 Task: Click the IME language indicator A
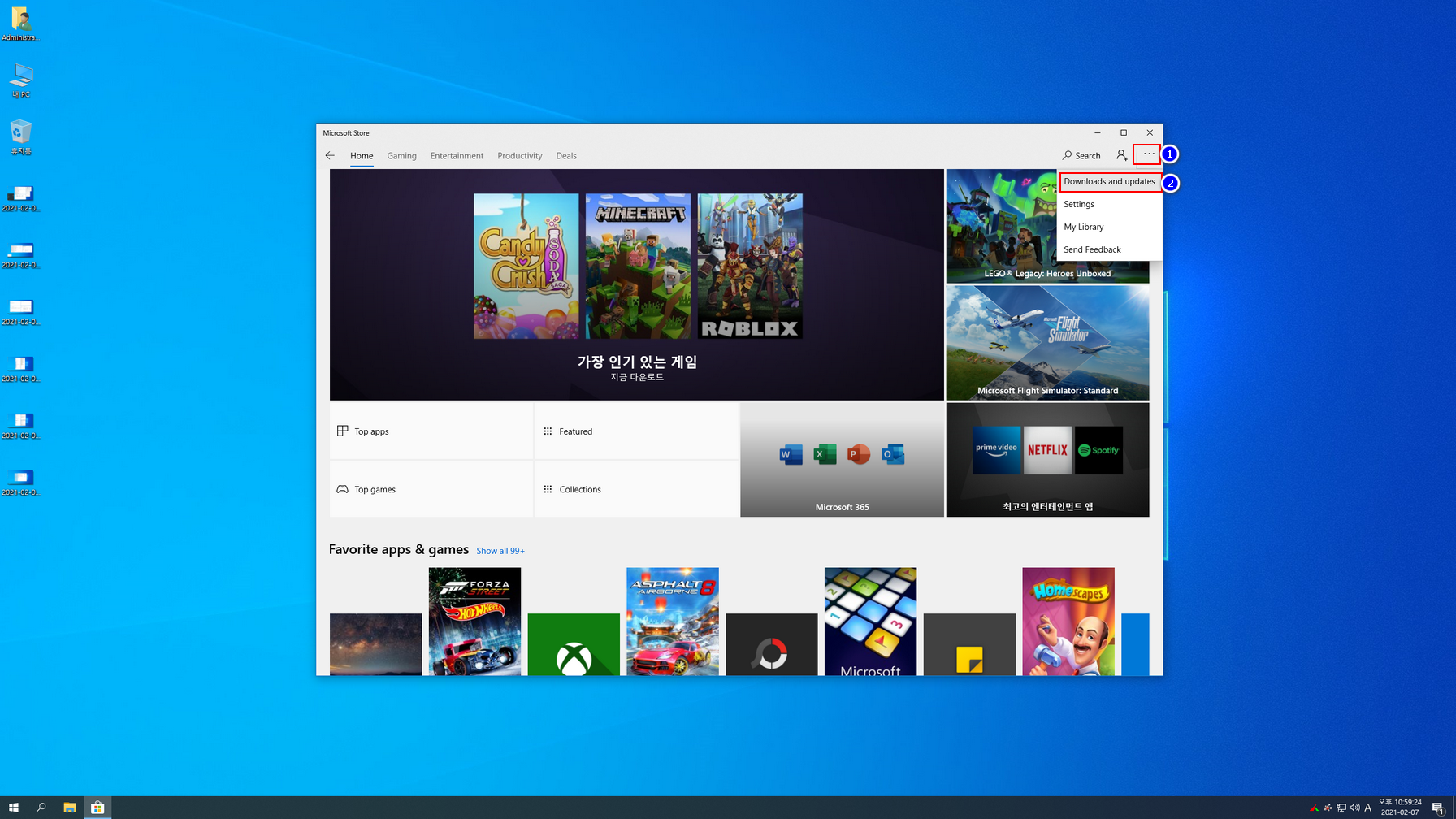[x=1368, y=808]
